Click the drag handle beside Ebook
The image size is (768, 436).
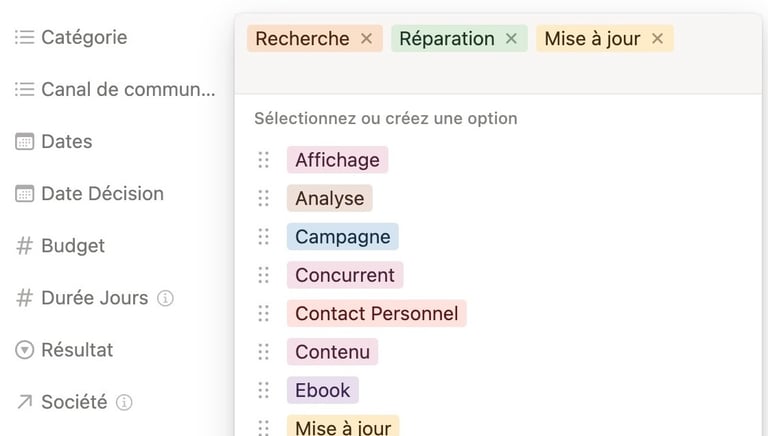coord(264,390)
